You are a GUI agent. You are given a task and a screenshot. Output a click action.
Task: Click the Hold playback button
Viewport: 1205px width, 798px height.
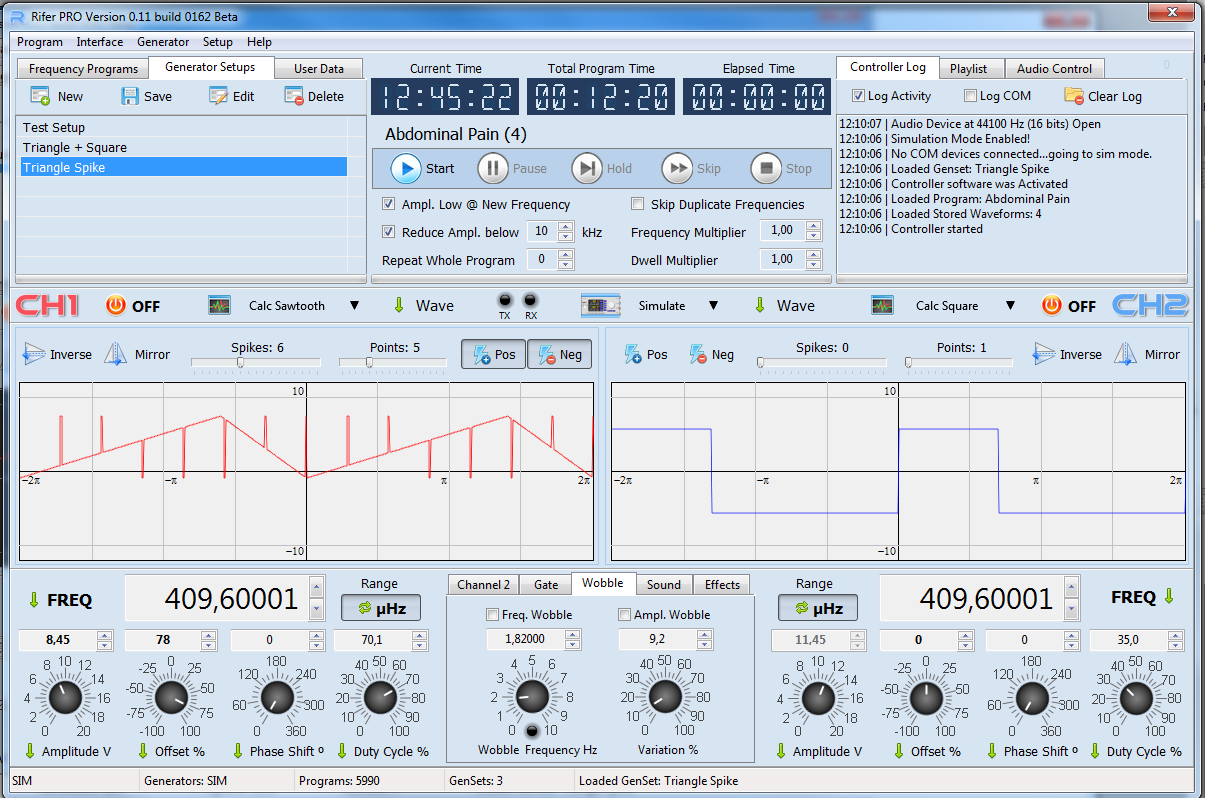(587, 168)
